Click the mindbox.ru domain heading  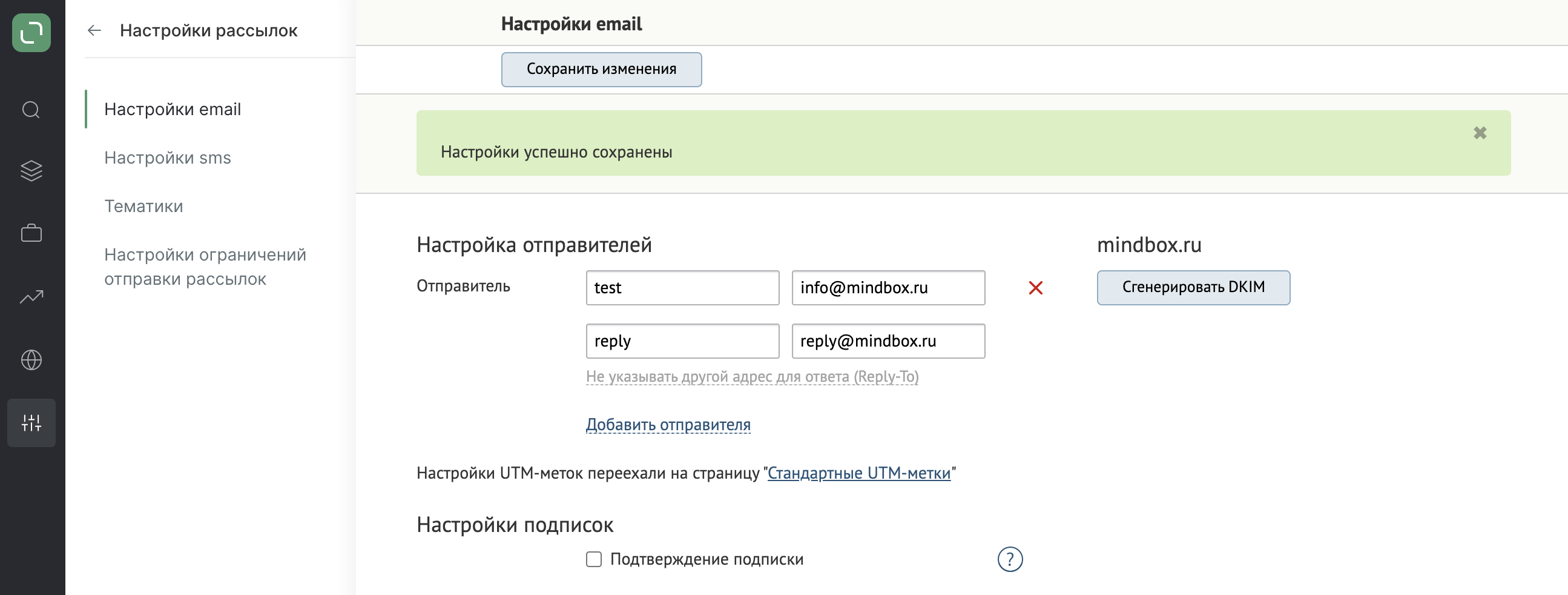(x=1148, y=245)
